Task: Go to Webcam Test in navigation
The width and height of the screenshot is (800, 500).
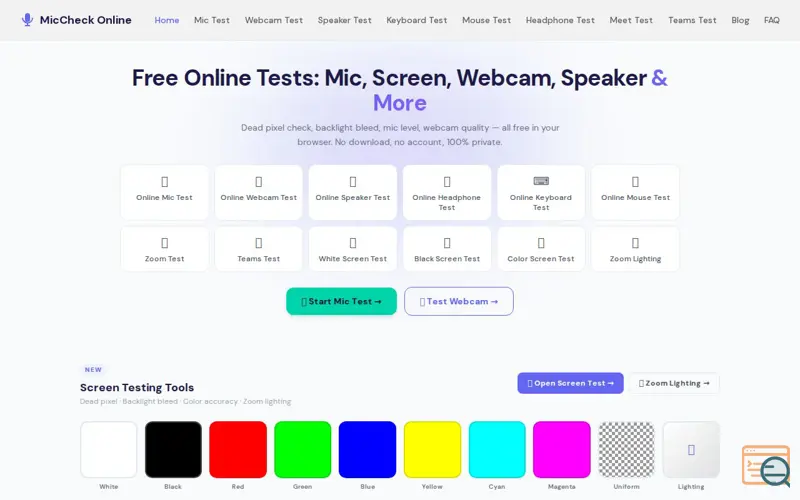Action: [273, 20]
